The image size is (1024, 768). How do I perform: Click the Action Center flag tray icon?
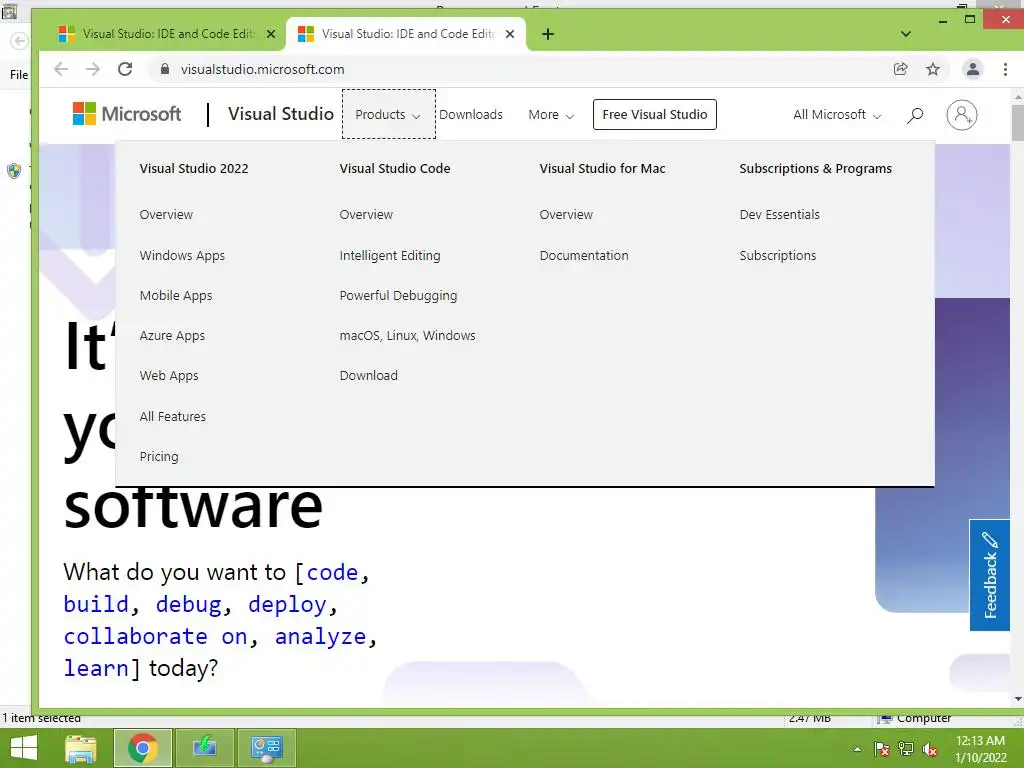(881, 749)
